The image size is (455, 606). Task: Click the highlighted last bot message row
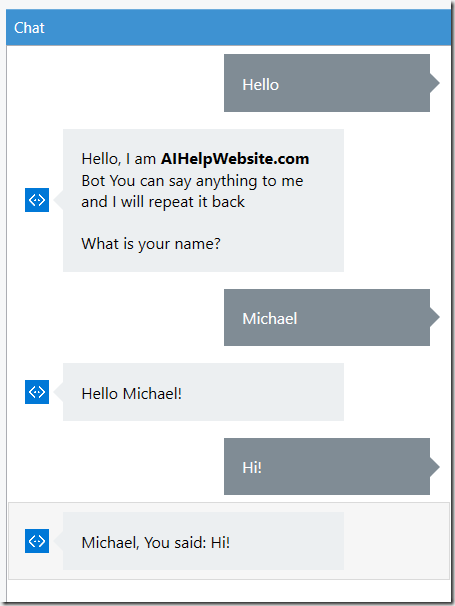pos(229,541)
